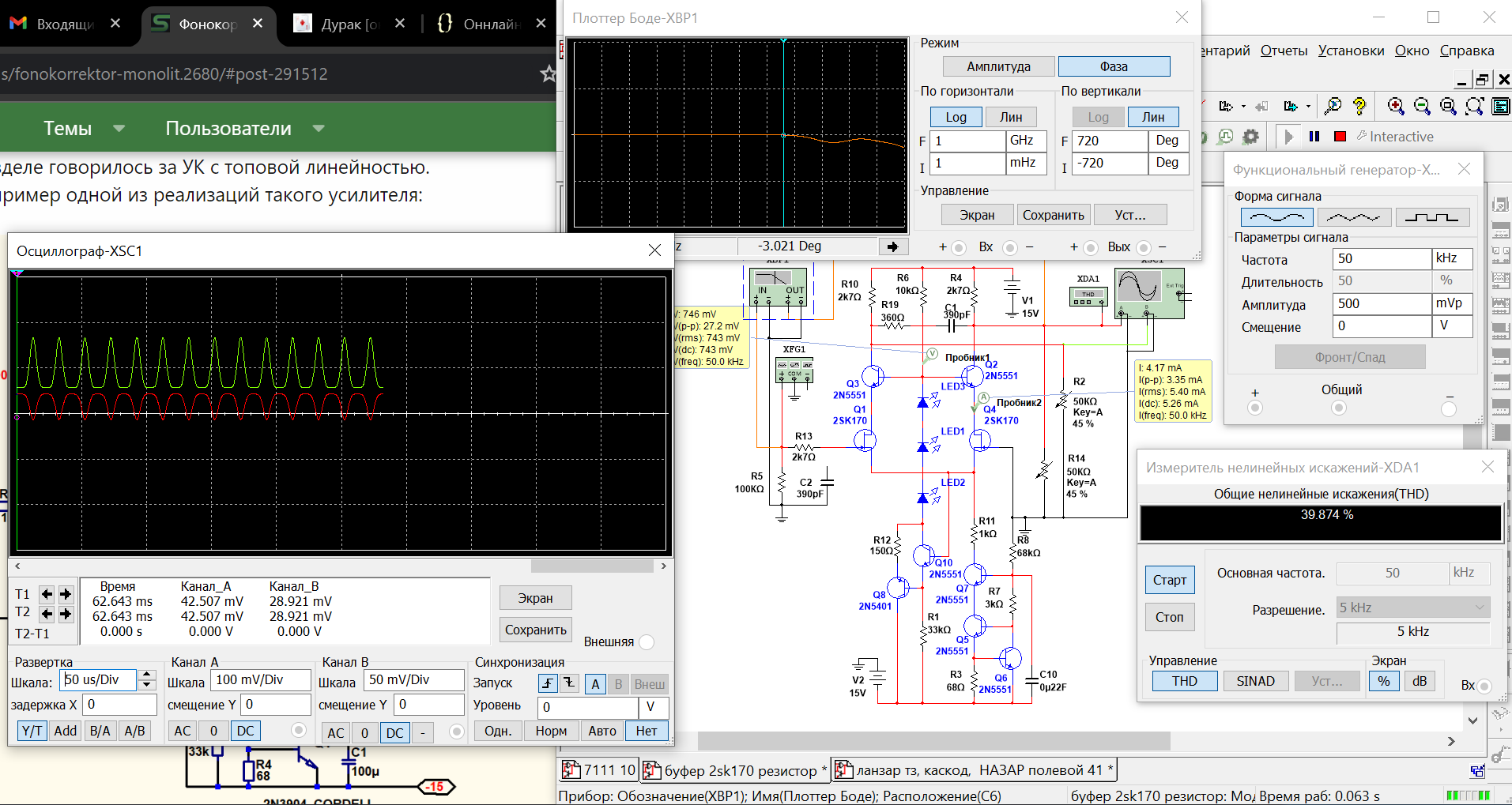Image resolution: width=1512 pixels, height=805 pixels.
Task: Open the spreadsheet view icon
Action: click(x=1500, y=106)
